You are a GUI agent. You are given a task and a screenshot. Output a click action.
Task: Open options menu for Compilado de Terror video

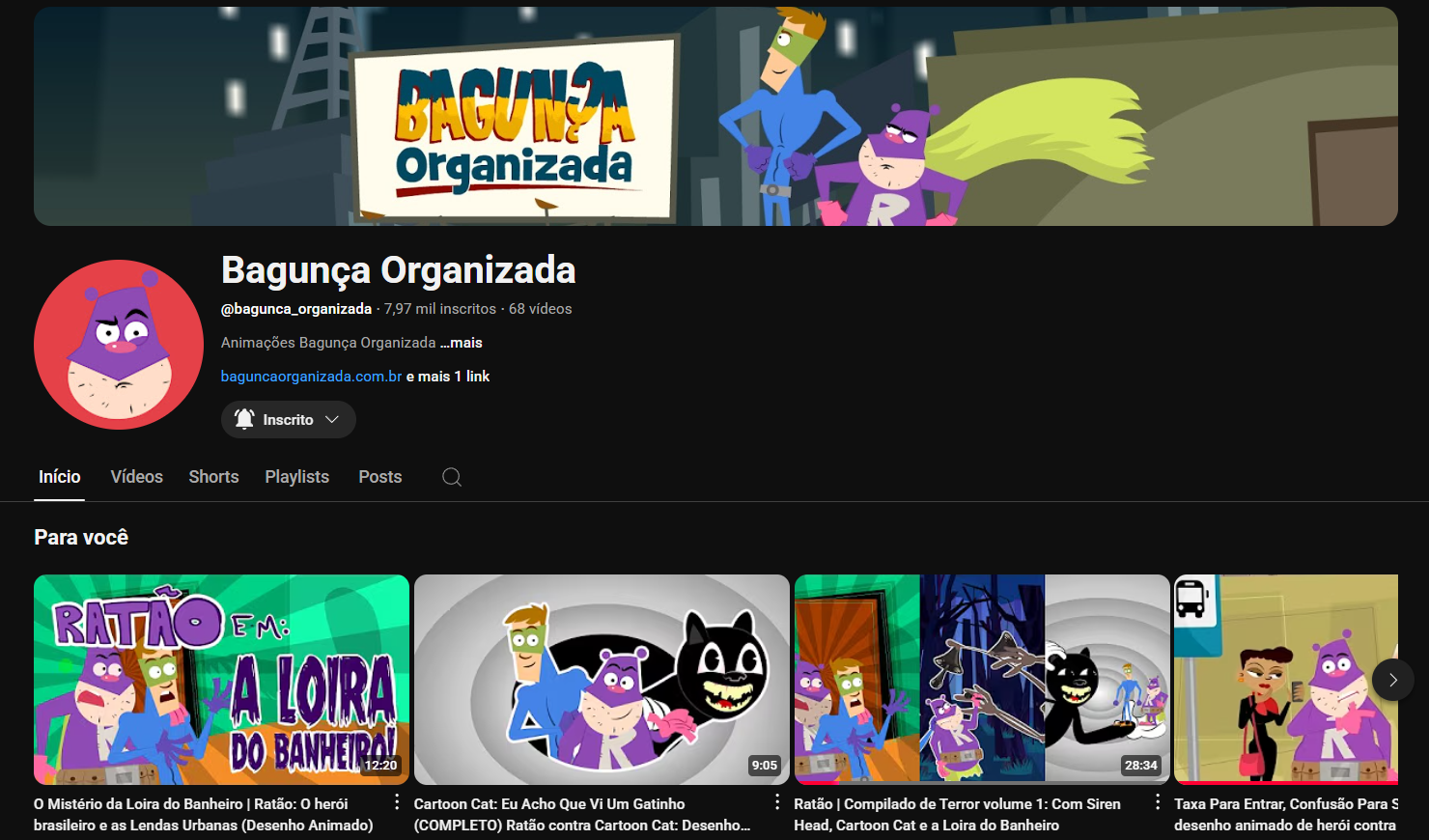[1158, 802]
